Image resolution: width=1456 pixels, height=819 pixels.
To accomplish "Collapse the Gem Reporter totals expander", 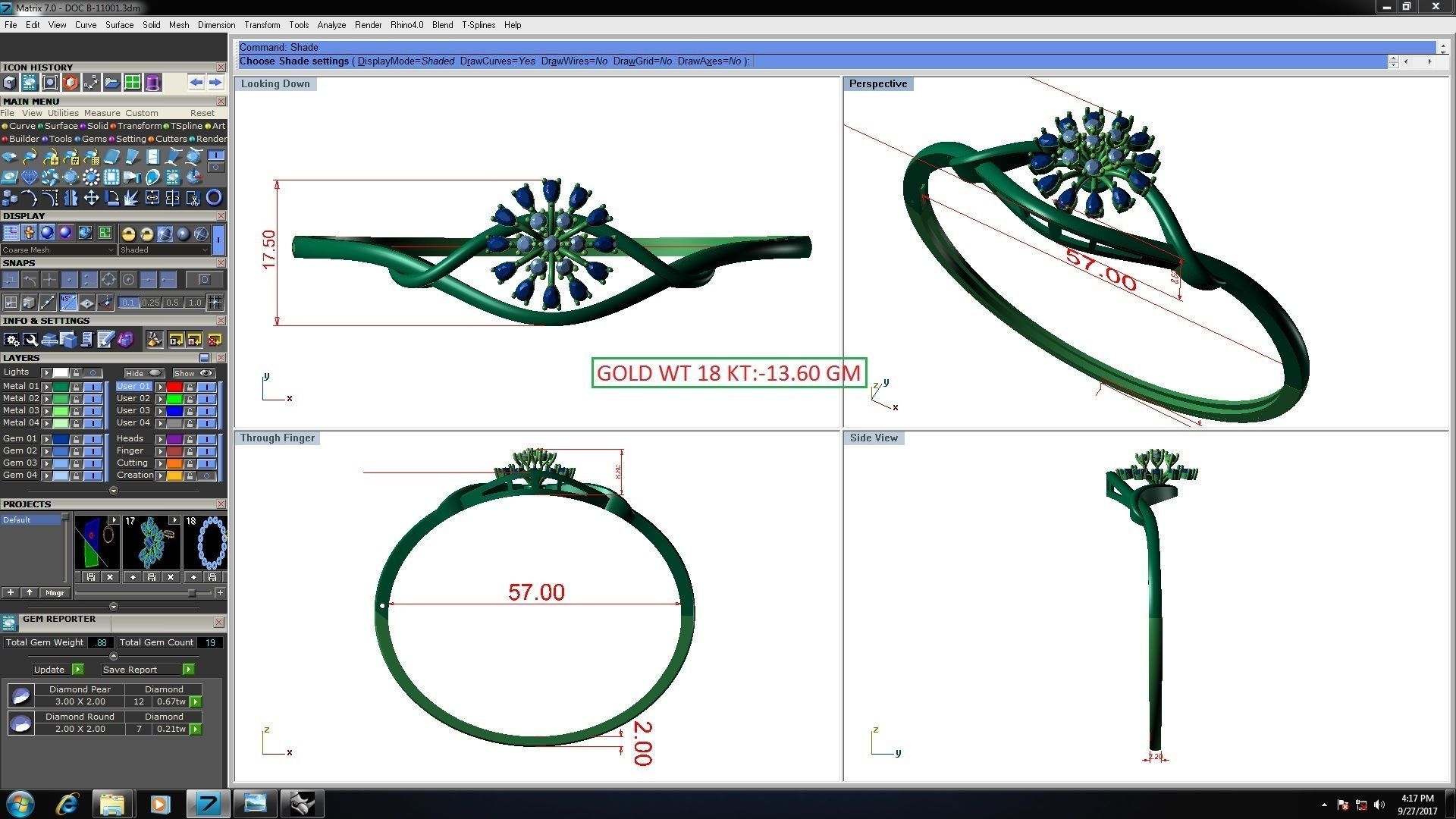I will [114, 656].
